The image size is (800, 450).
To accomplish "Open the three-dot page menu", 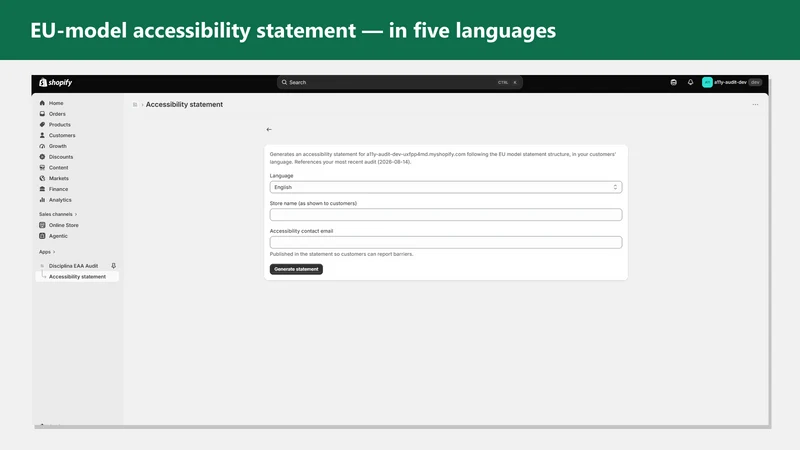I will click(x=755, y=105).
